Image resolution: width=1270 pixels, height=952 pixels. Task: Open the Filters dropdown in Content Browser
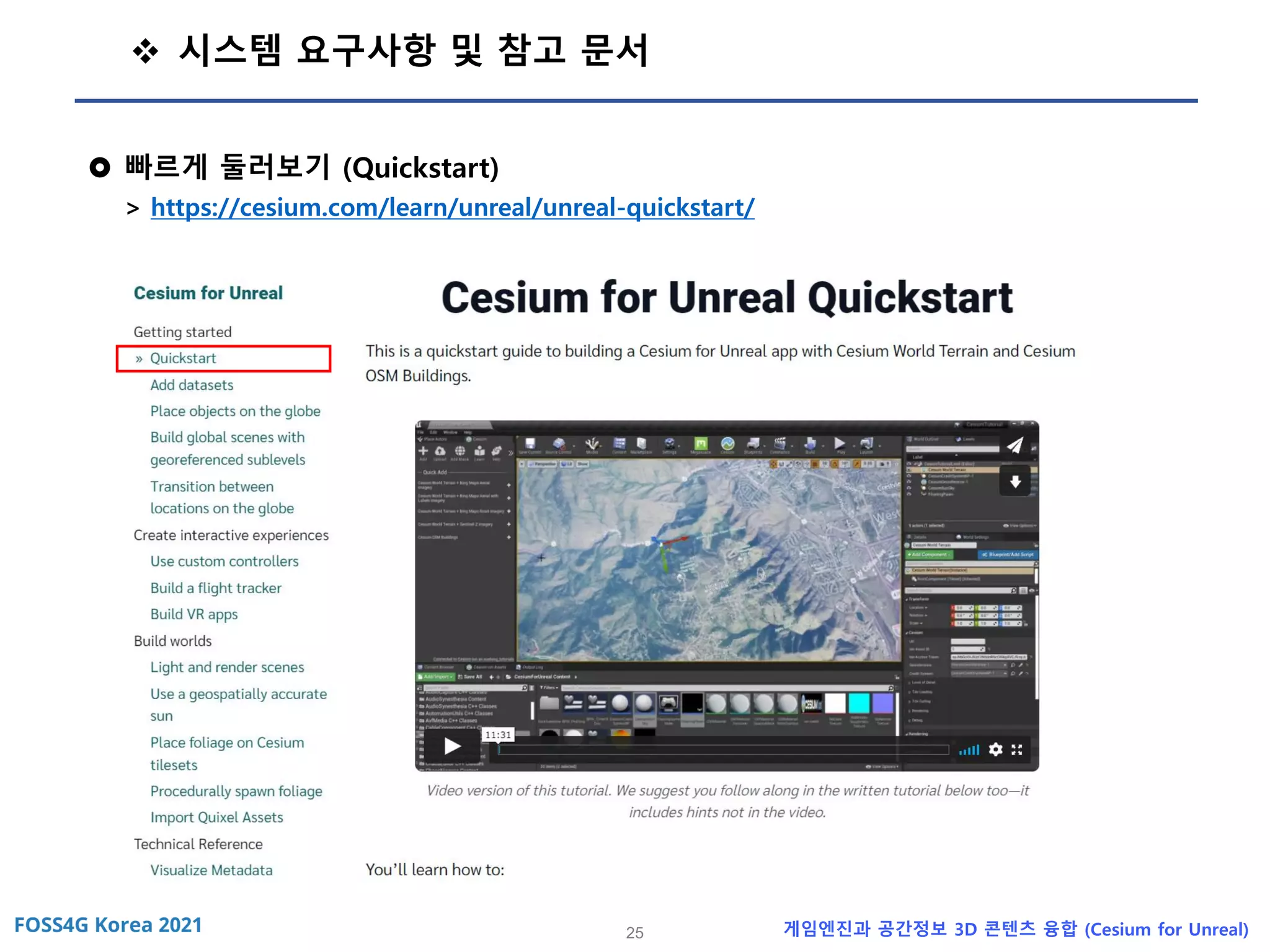(549, 687)
